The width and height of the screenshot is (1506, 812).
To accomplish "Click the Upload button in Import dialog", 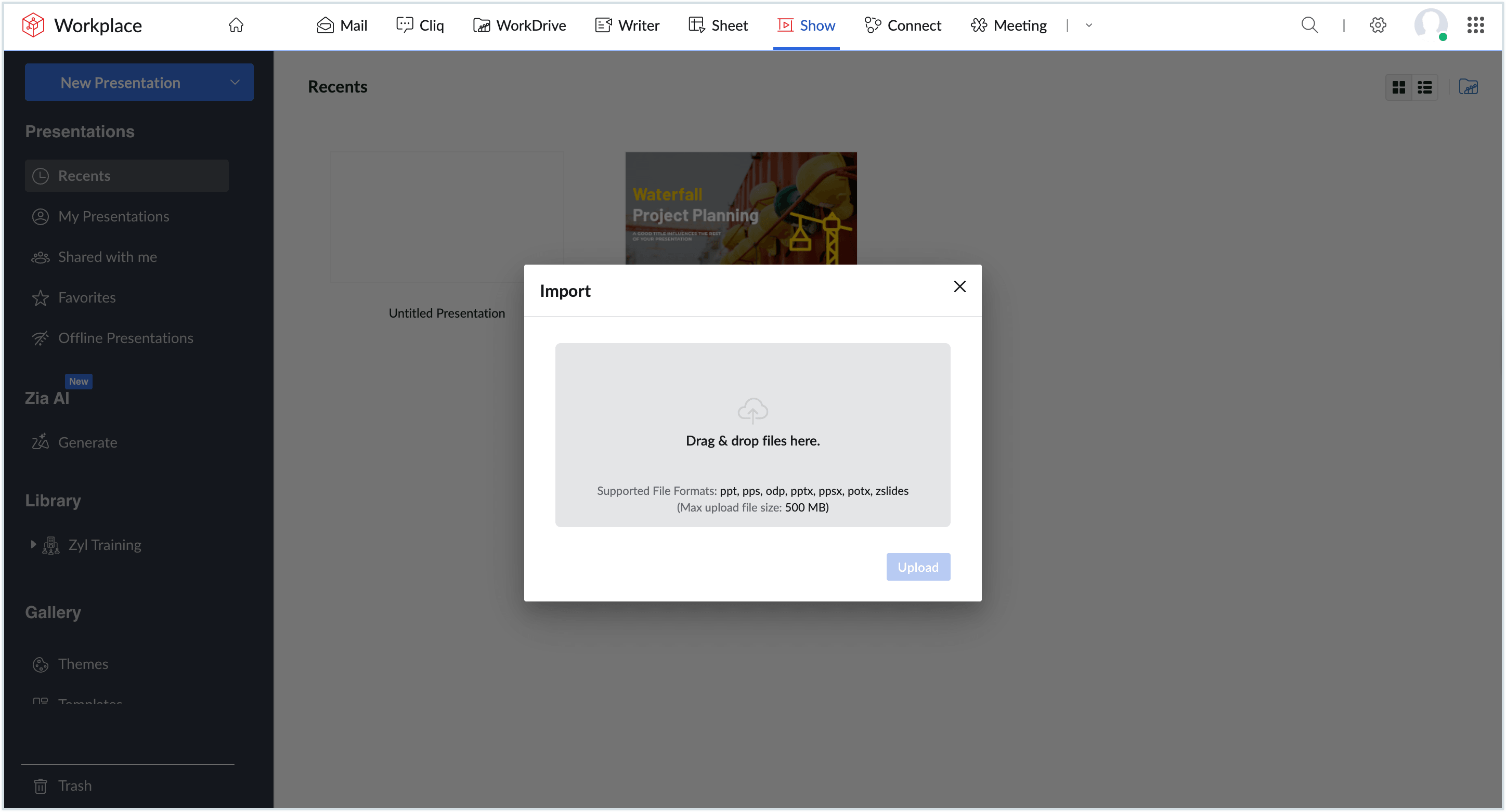I will pos(918,567).
